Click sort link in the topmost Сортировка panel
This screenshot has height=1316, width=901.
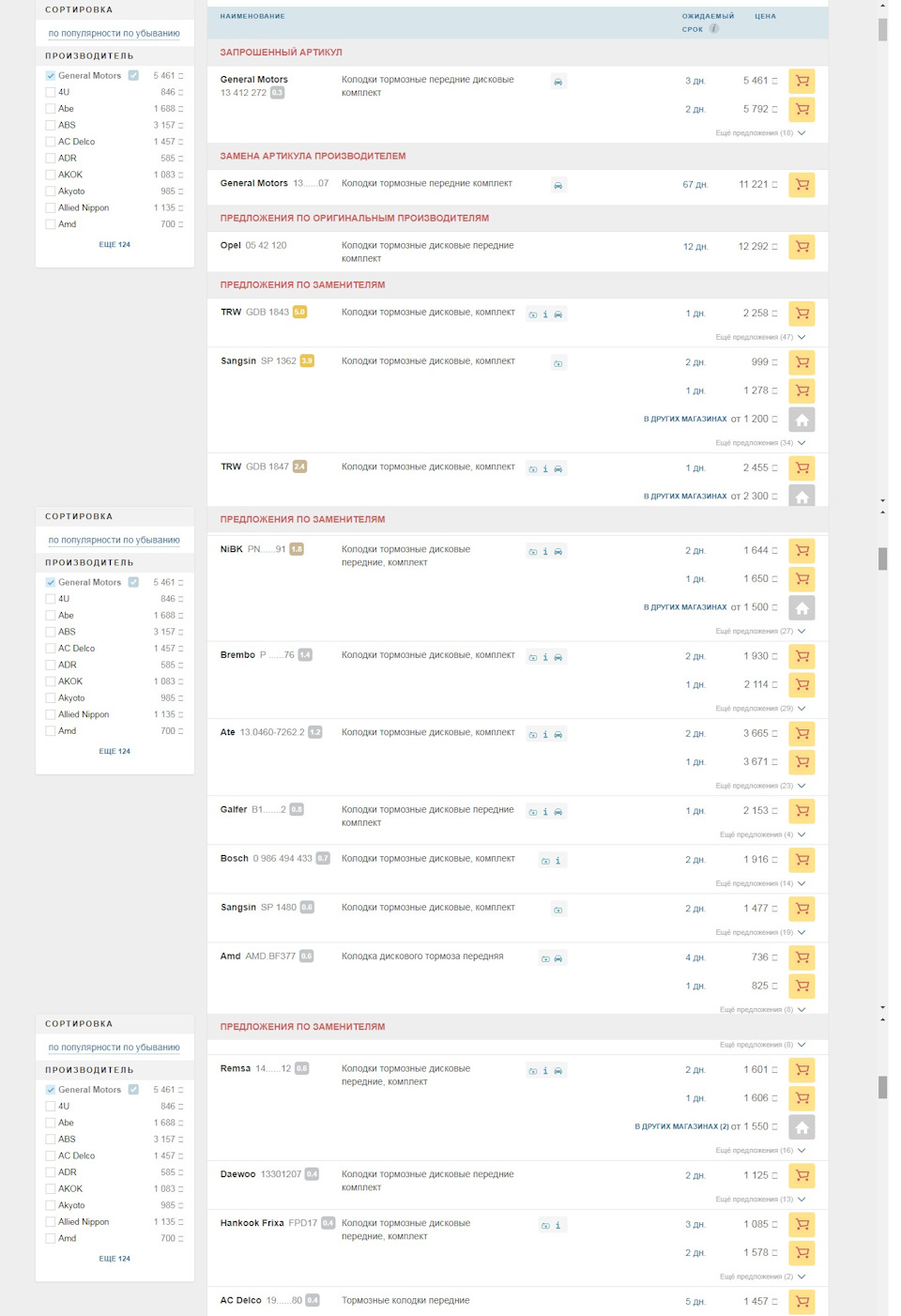click(114, 34)
